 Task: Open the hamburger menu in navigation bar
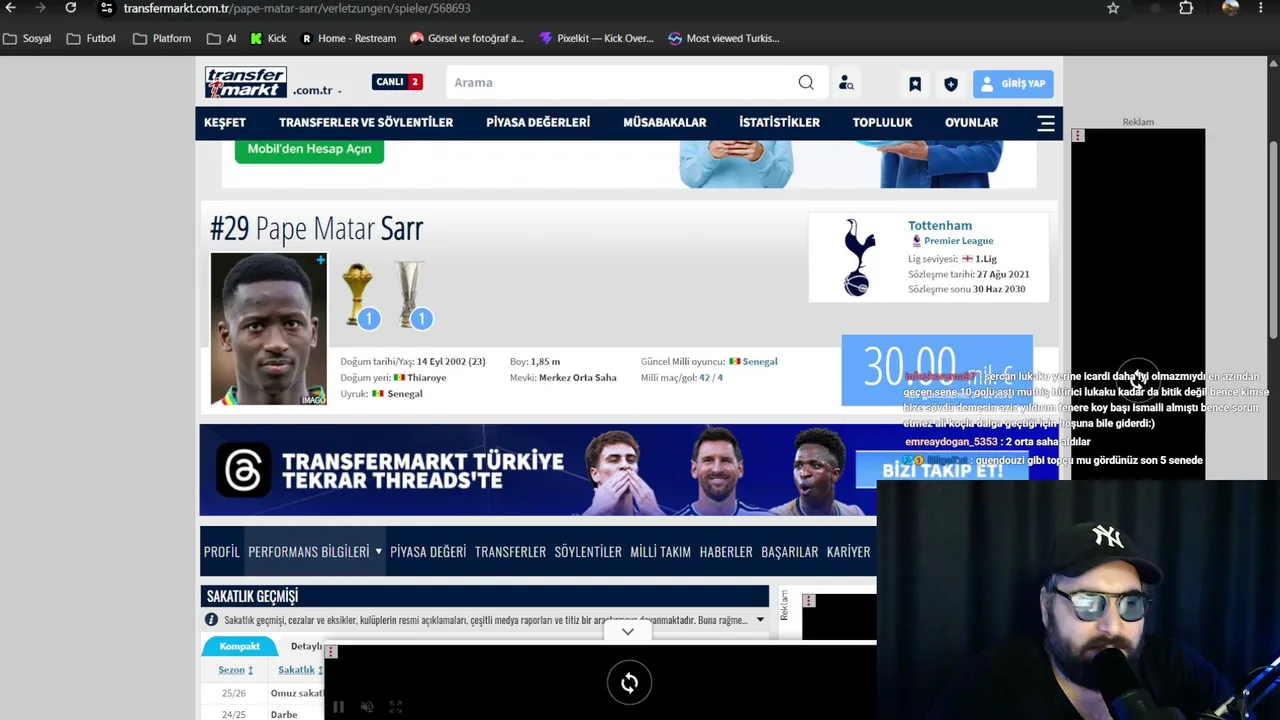[x=1046, y=123]
